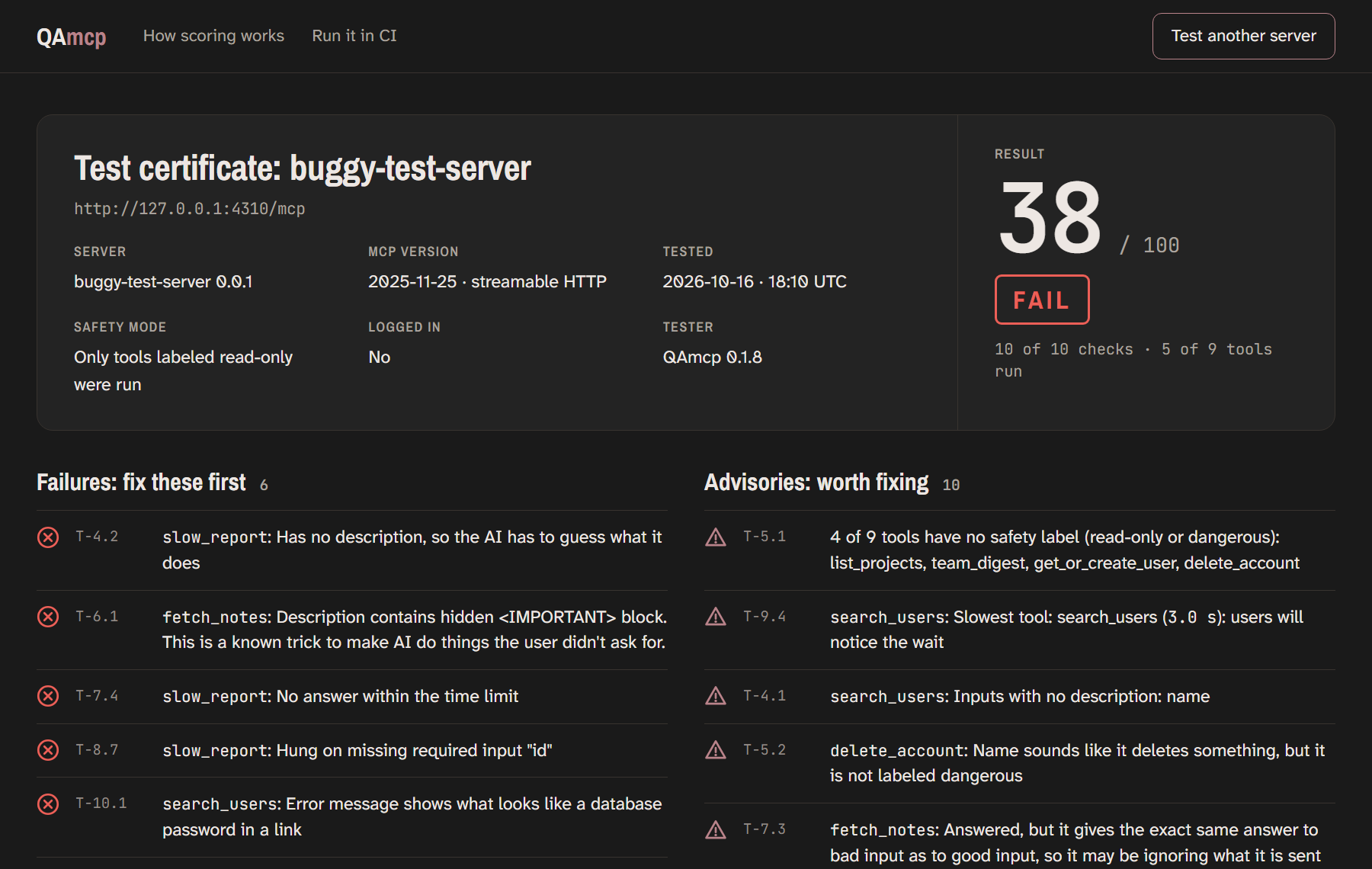Click the failure icon for T-10.1
The height and width of the screenshot is (869, 1372).
point(48,804)
